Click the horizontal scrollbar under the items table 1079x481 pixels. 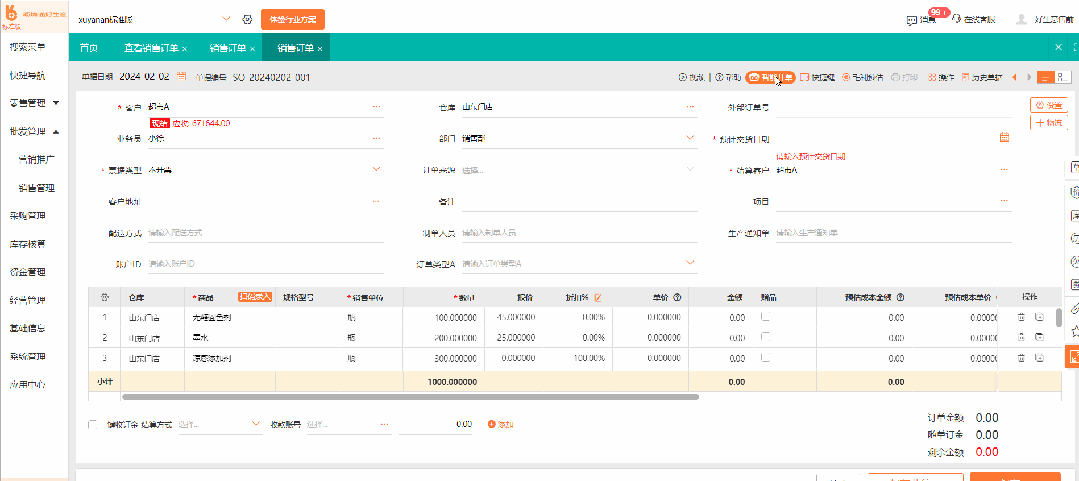(x=411, y=397)
